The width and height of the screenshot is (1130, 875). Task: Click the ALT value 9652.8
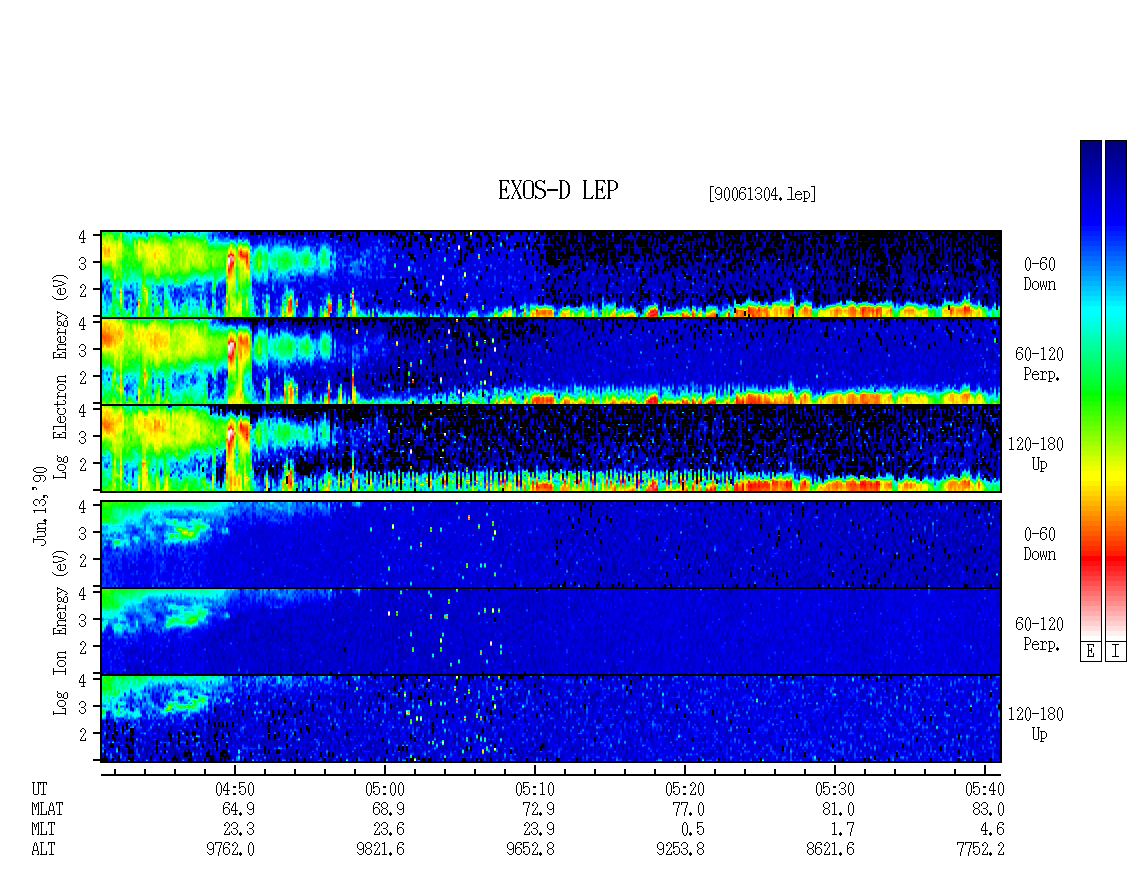pyautogui.click(x=530, y=850)
